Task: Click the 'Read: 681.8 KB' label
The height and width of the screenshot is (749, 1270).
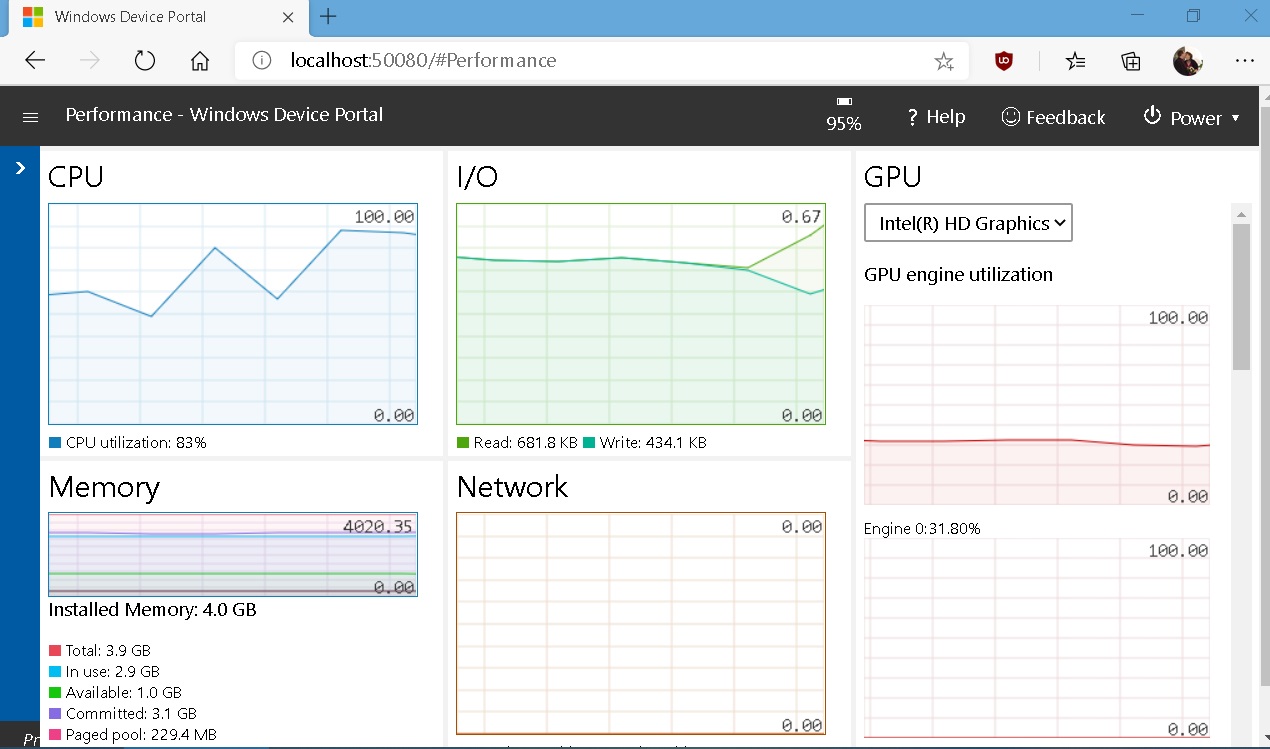Action: 526,442
